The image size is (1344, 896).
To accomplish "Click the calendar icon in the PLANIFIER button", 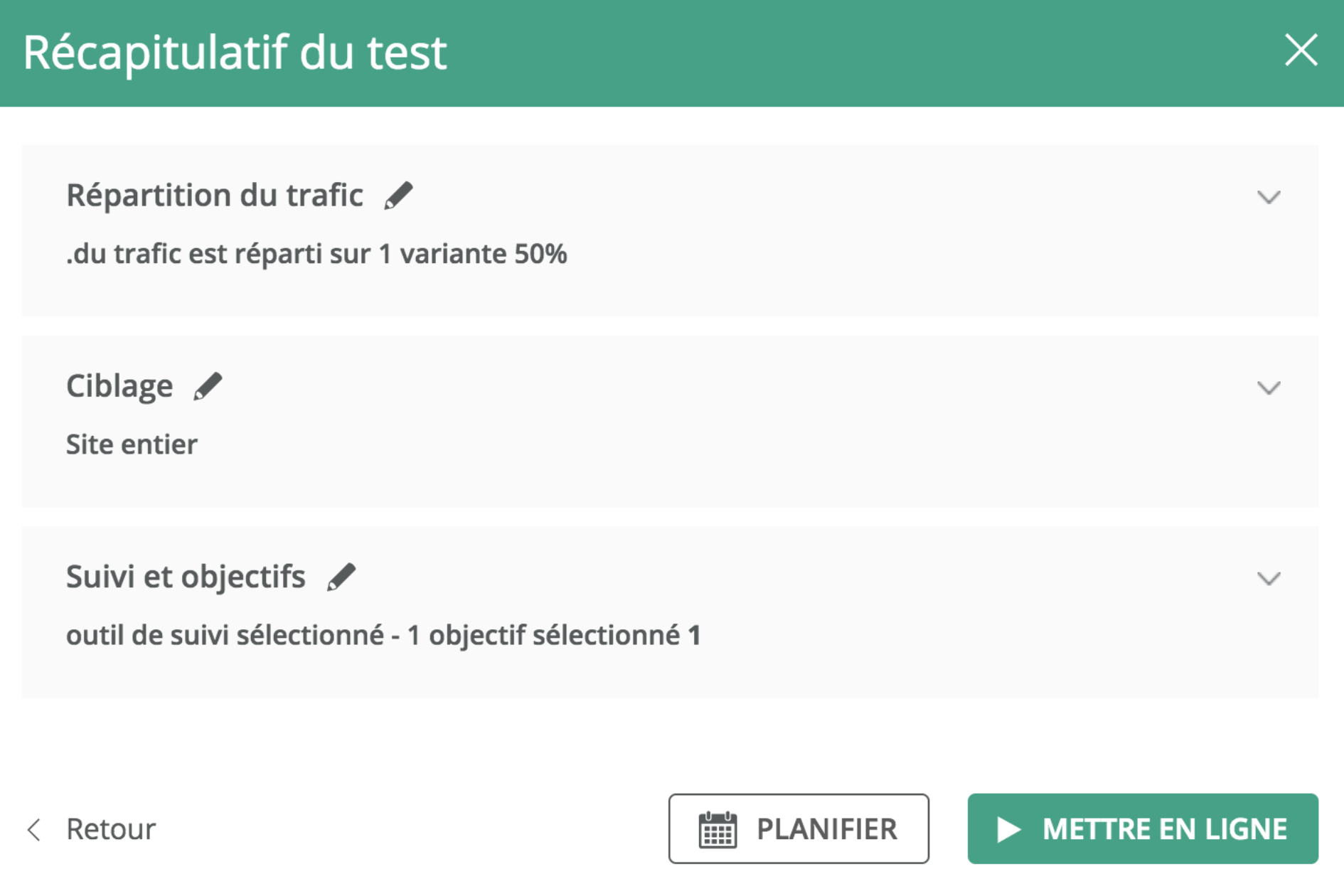I will (x=718, y=829).
